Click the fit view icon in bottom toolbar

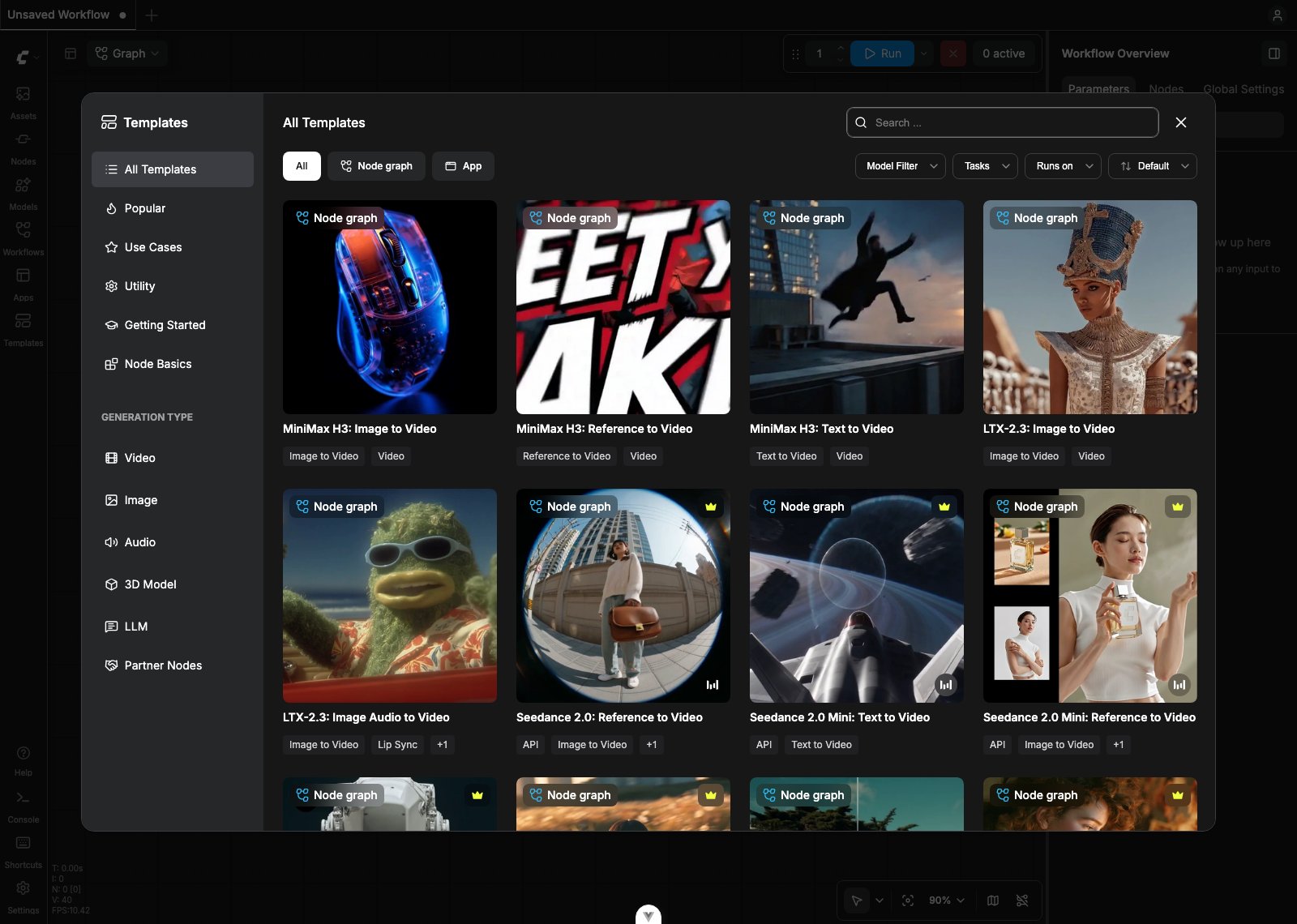(x=908, y=900)
